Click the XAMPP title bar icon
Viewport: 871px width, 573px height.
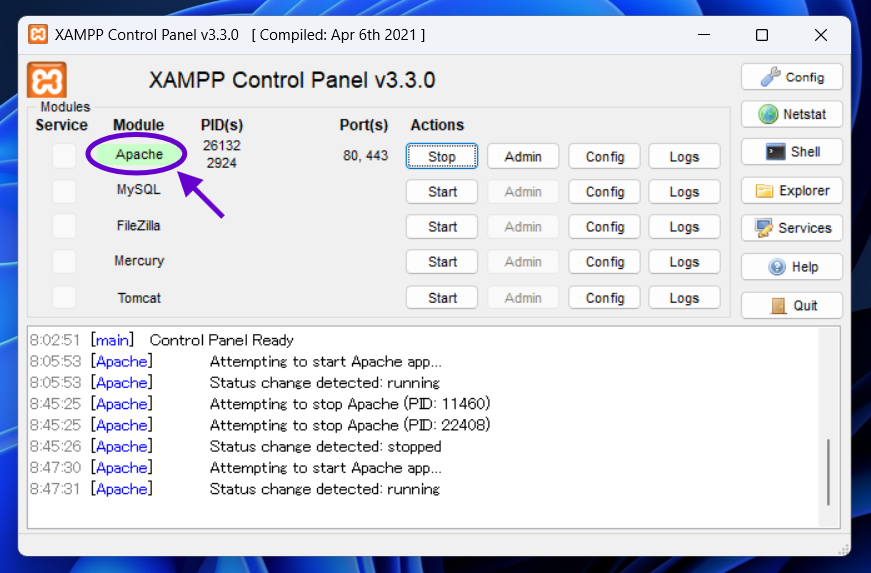tap(38, 35)
